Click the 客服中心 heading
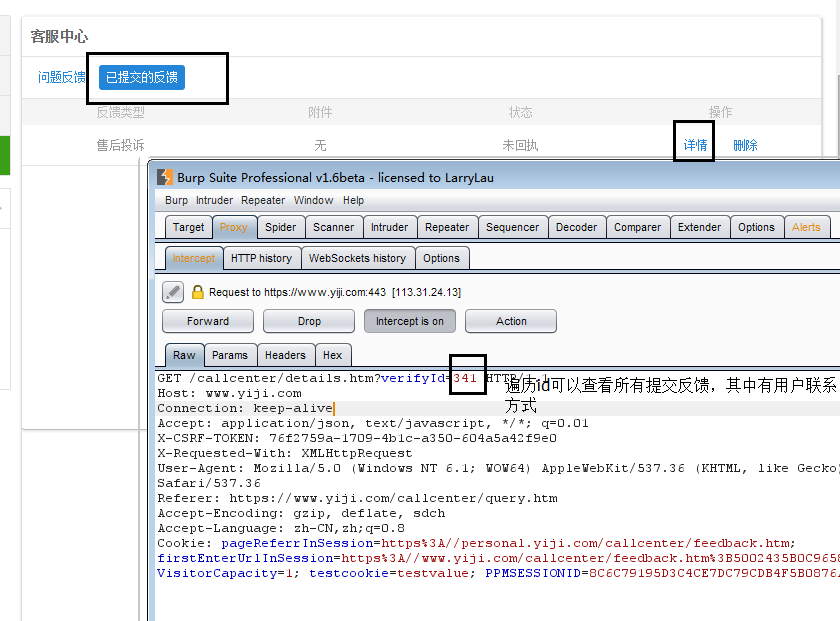Image resolution: width=840 pixels, height=621 pixels. [x=59, y=36]
